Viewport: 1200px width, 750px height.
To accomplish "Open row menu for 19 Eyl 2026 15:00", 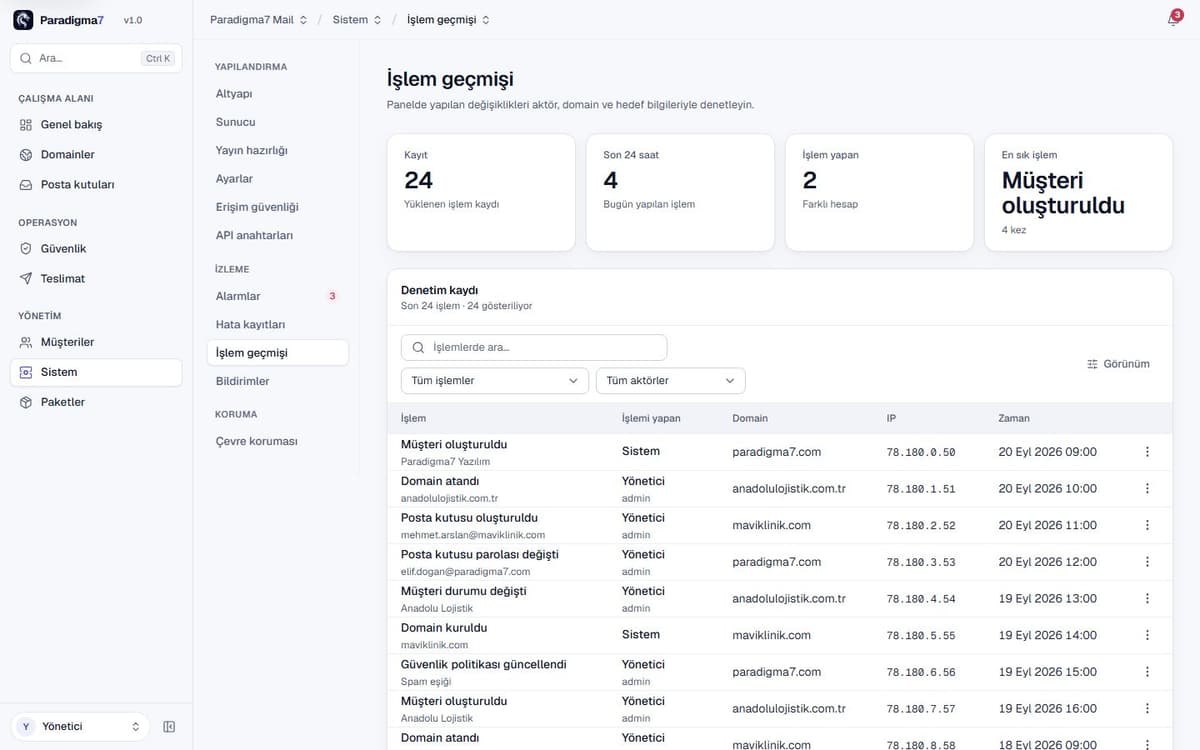I will (1147, 672).
